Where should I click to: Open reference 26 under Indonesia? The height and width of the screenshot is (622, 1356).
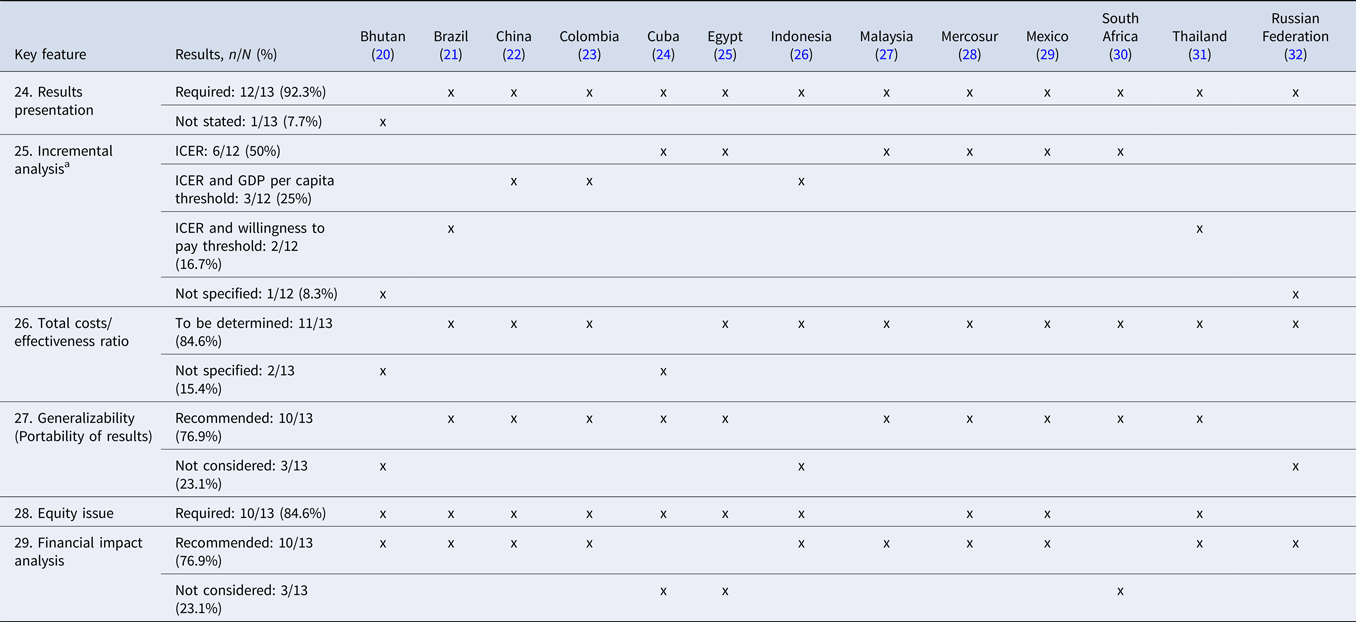[x=801, y=55]
